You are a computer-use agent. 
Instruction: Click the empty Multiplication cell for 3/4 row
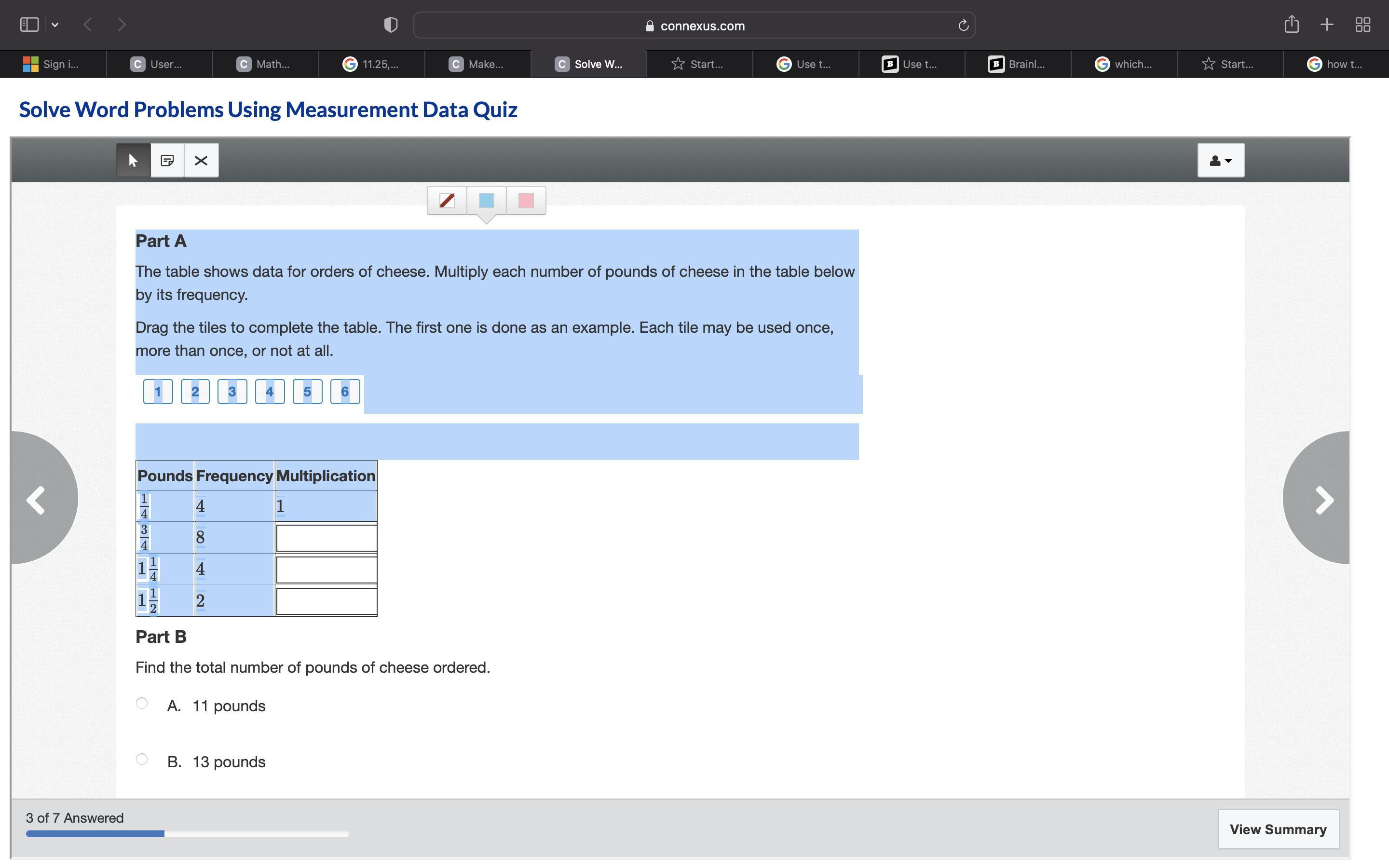point(326,538)
